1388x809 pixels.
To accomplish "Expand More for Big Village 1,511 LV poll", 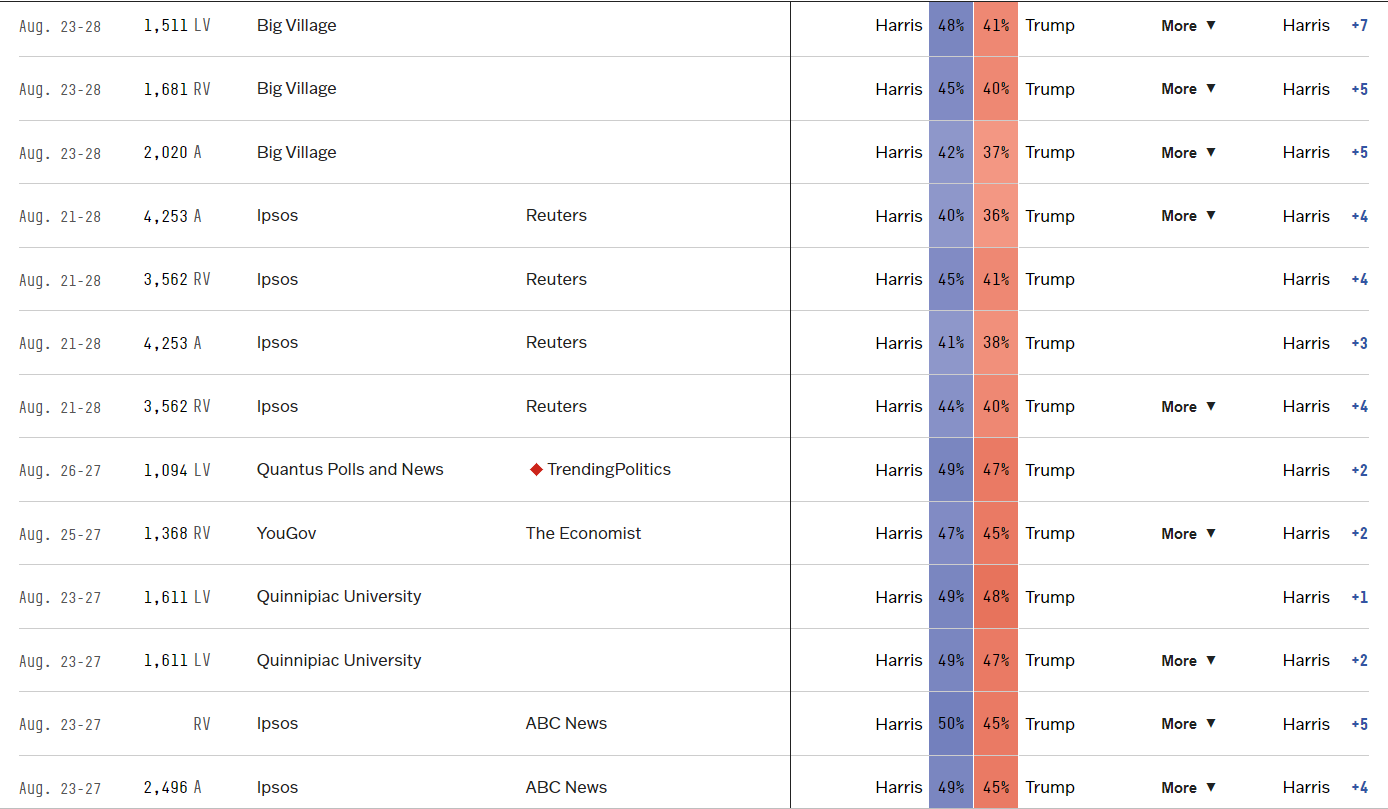I will tap(1188, 26).
